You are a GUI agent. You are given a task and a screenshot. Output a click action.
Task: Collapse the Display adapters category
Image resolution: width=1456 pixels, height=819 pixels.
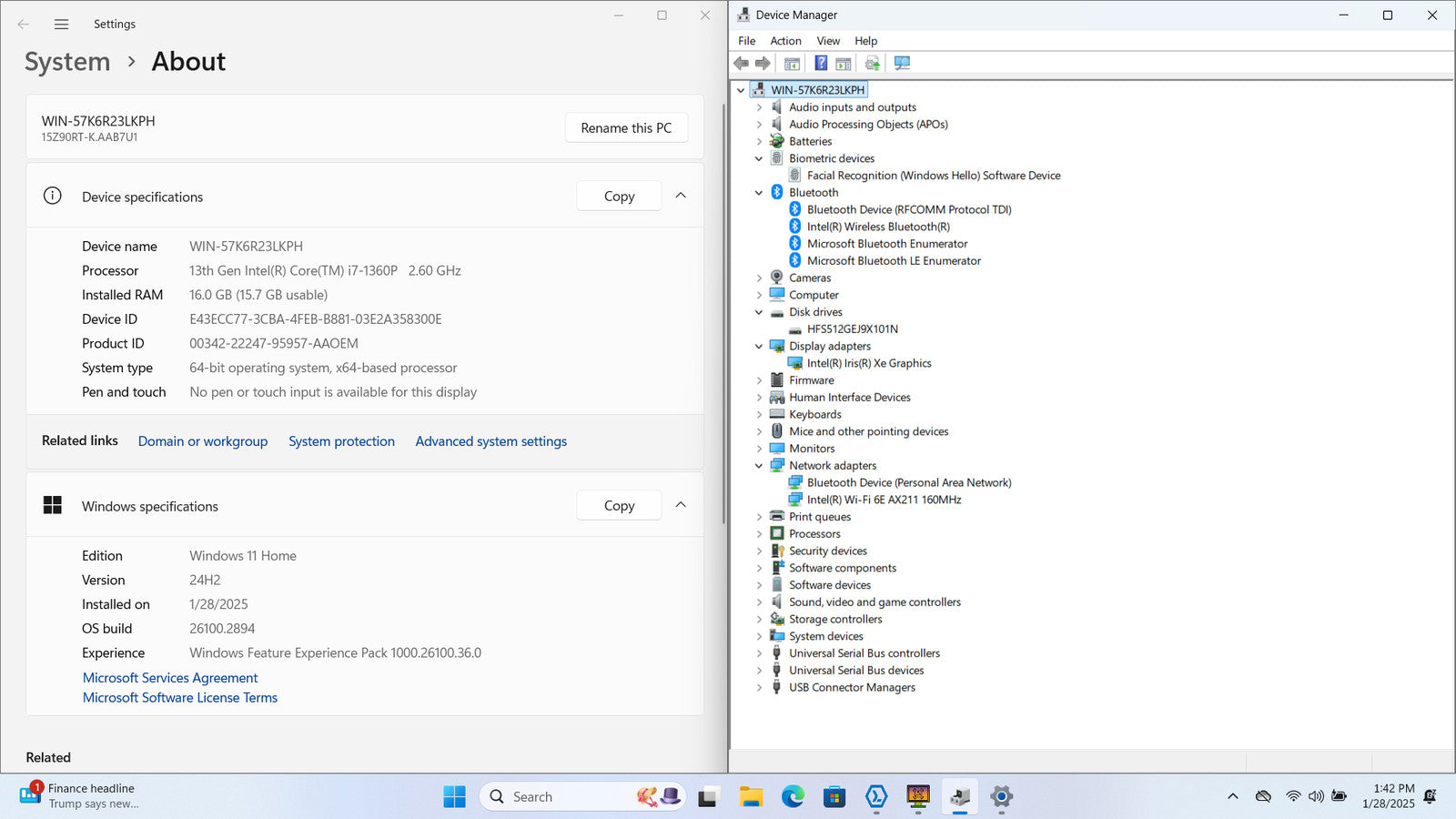pyautogui.click(x=759, y=346)
